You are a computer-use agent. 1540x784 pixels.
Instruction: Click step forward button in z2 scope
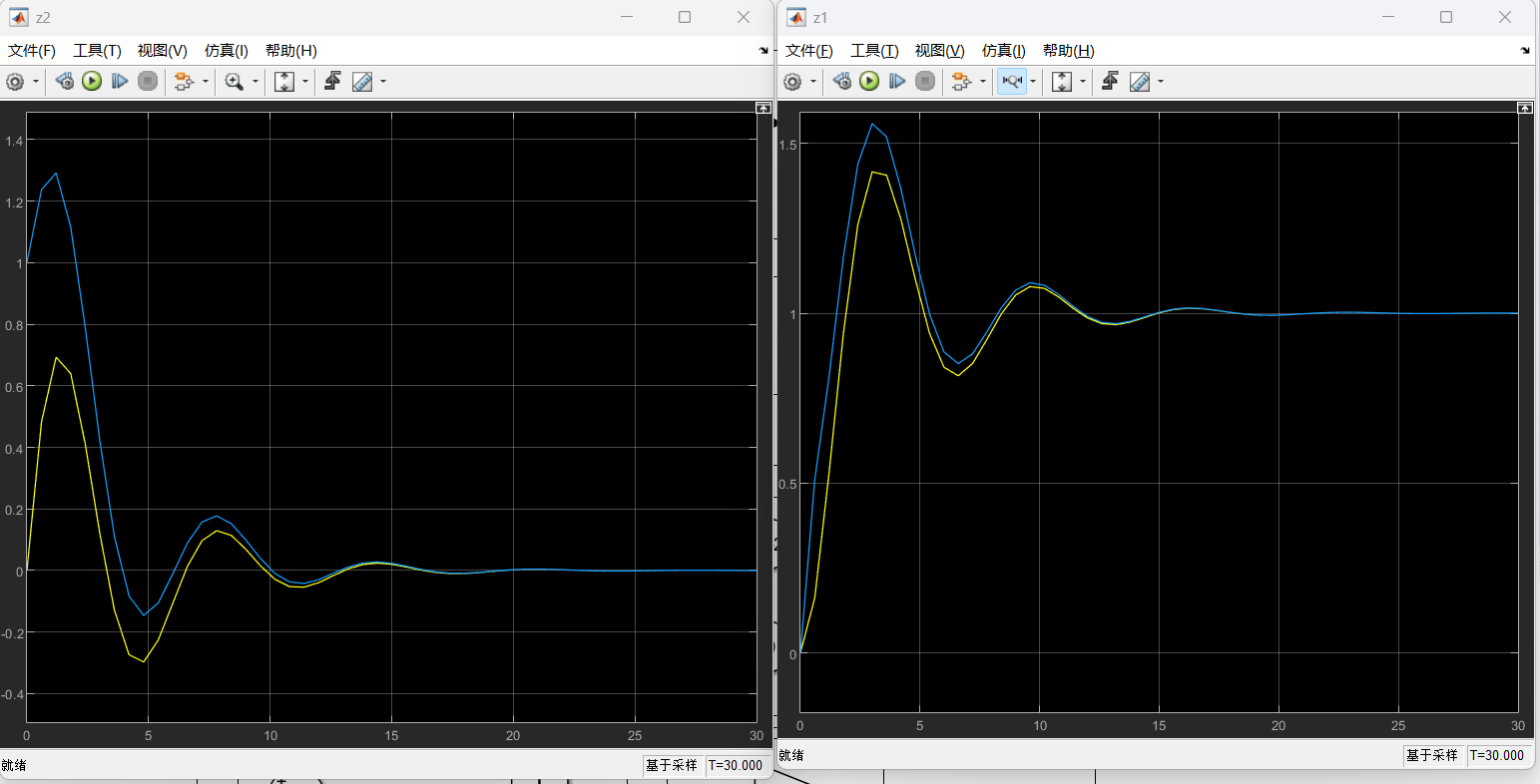(x=120, y=82)
